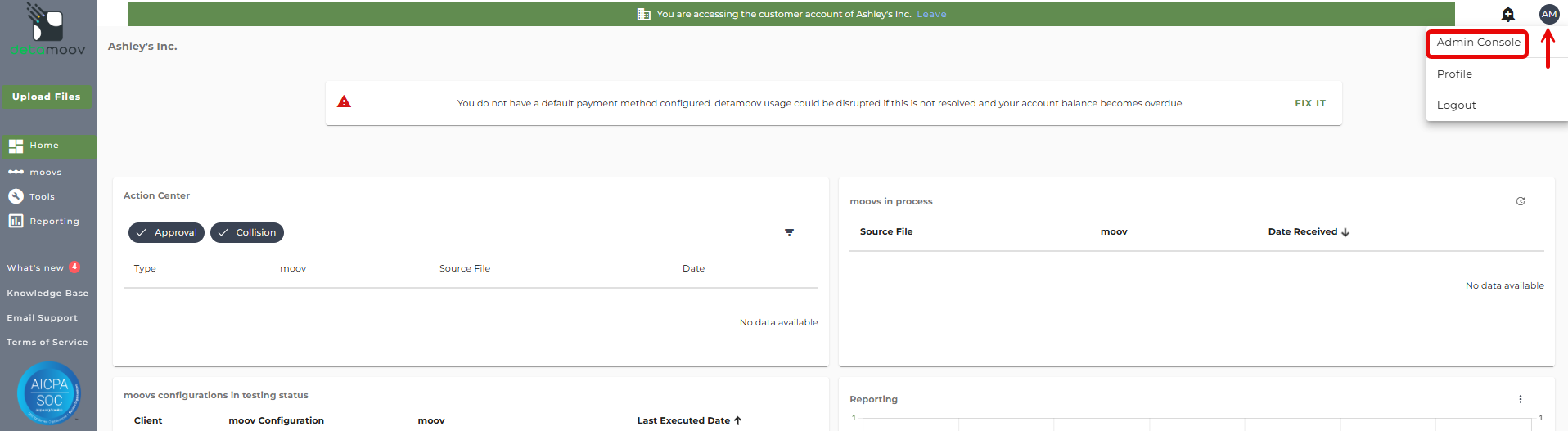The image size is (1568, 431).
Task: Click the AICPA SOC badge
Action: tap(49, 393)
